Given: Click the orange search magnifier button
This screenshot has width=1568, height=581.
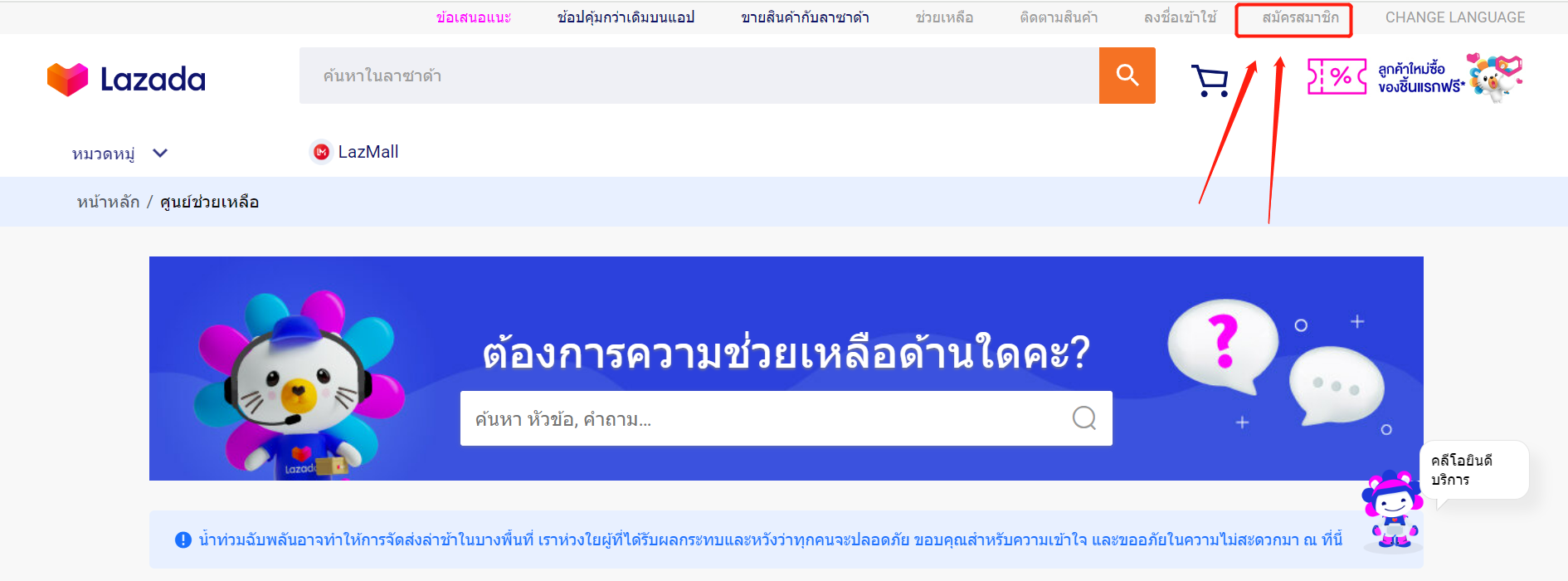Looking at the screenshot, I should click(x=1127, y=76).
